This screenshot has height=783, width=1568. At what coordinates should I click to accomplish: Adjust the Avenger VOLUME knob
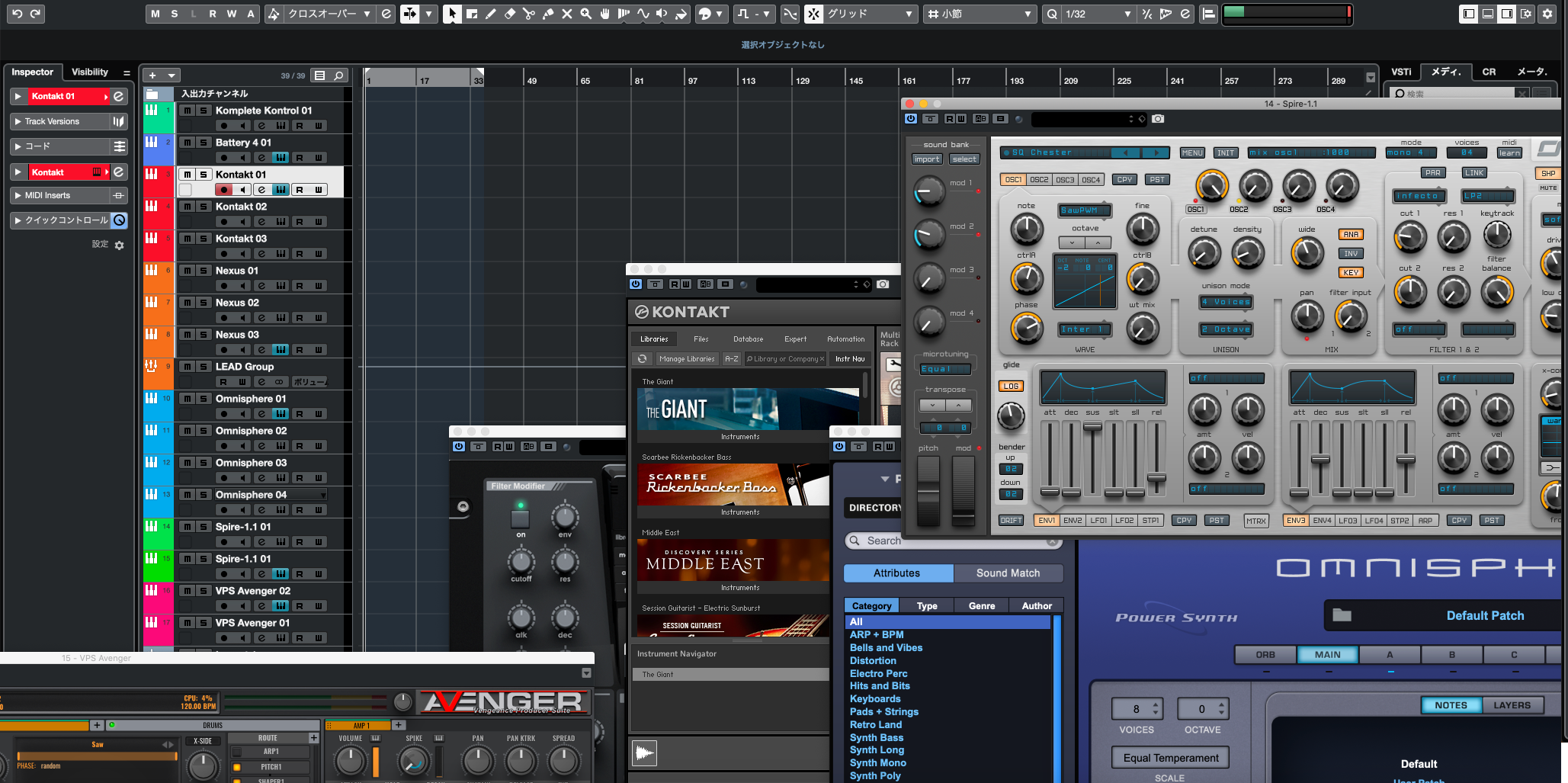coord(350,761)
